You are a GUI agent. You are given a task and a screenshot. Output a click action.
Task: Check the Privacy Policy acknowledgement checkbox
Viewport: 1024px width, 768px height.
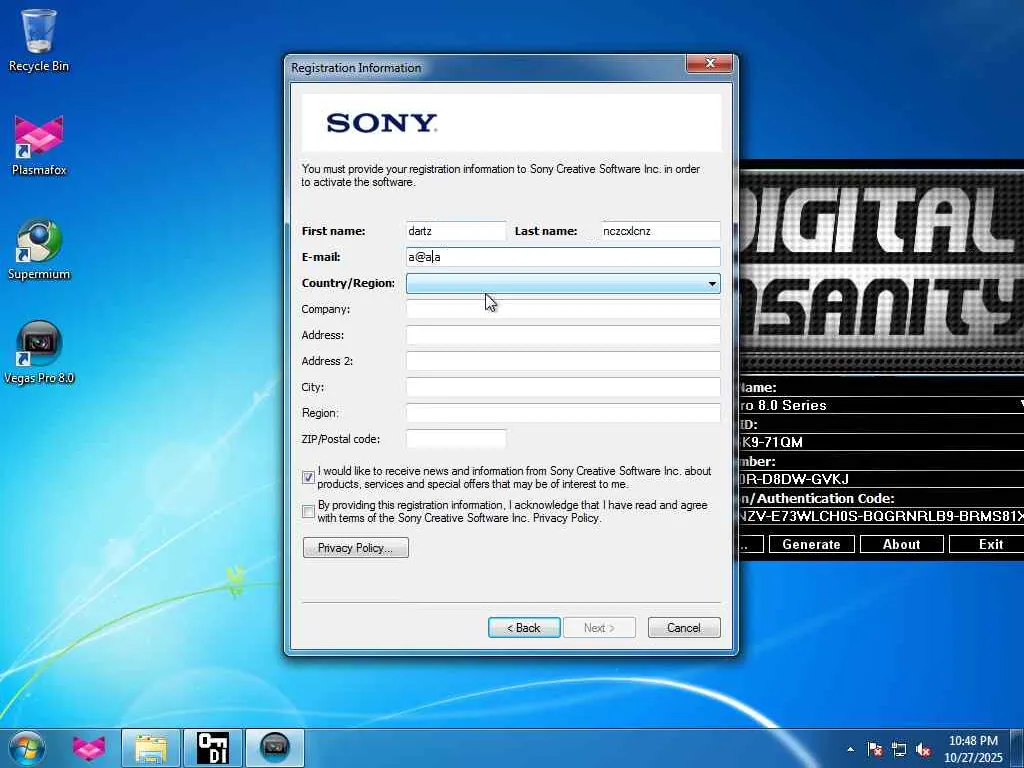tap(308, 511)
